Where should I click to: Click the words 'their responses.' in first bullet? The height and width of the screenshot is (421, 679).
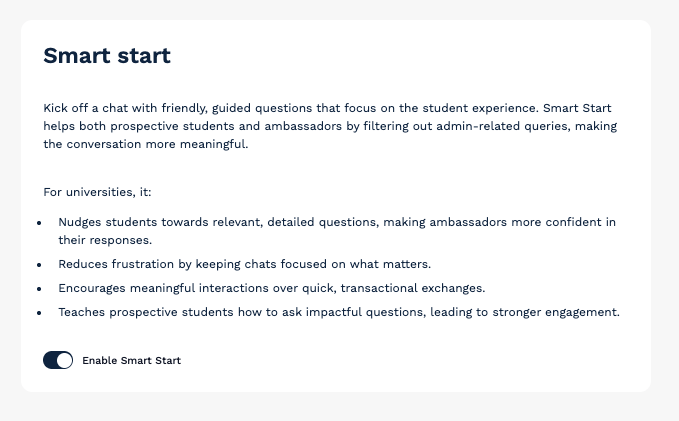point(105,240)
